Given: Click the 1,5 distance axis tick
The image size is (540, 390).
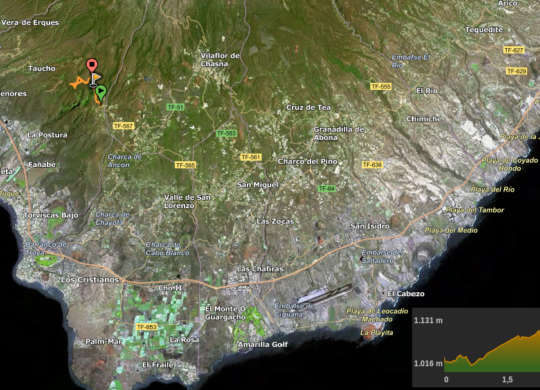Looking at the screenshot, I should pyautogui.click(x=507, y=380).
